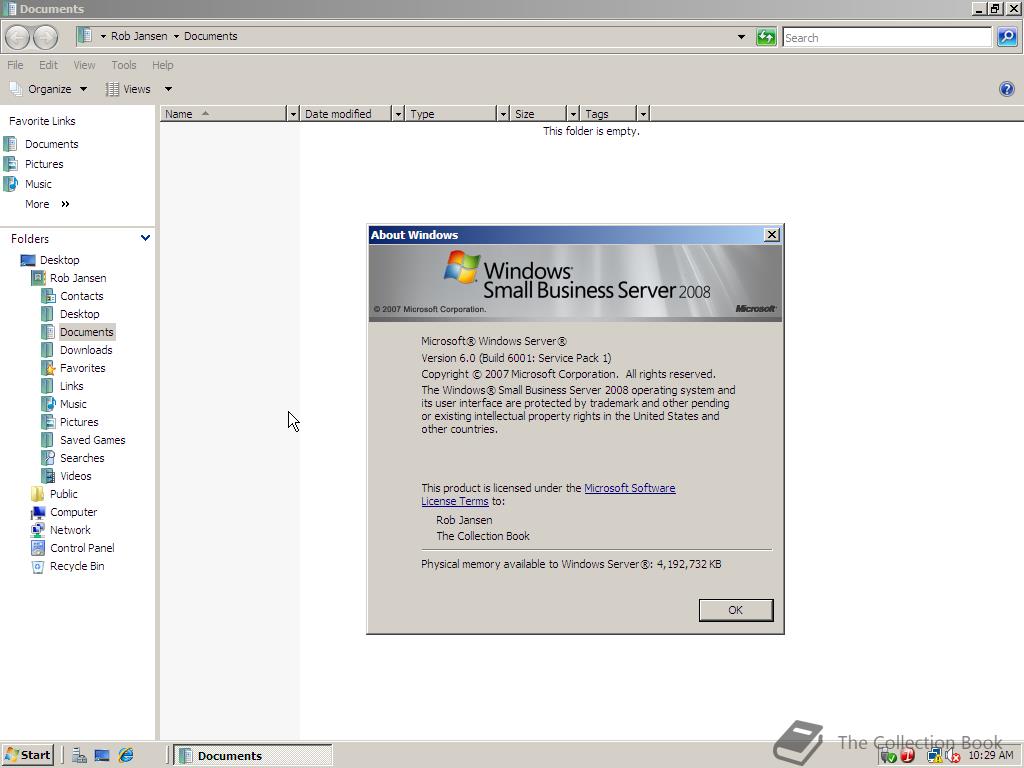Click network status tray icon
The image size is (1024, 768).
coord(934,756)
